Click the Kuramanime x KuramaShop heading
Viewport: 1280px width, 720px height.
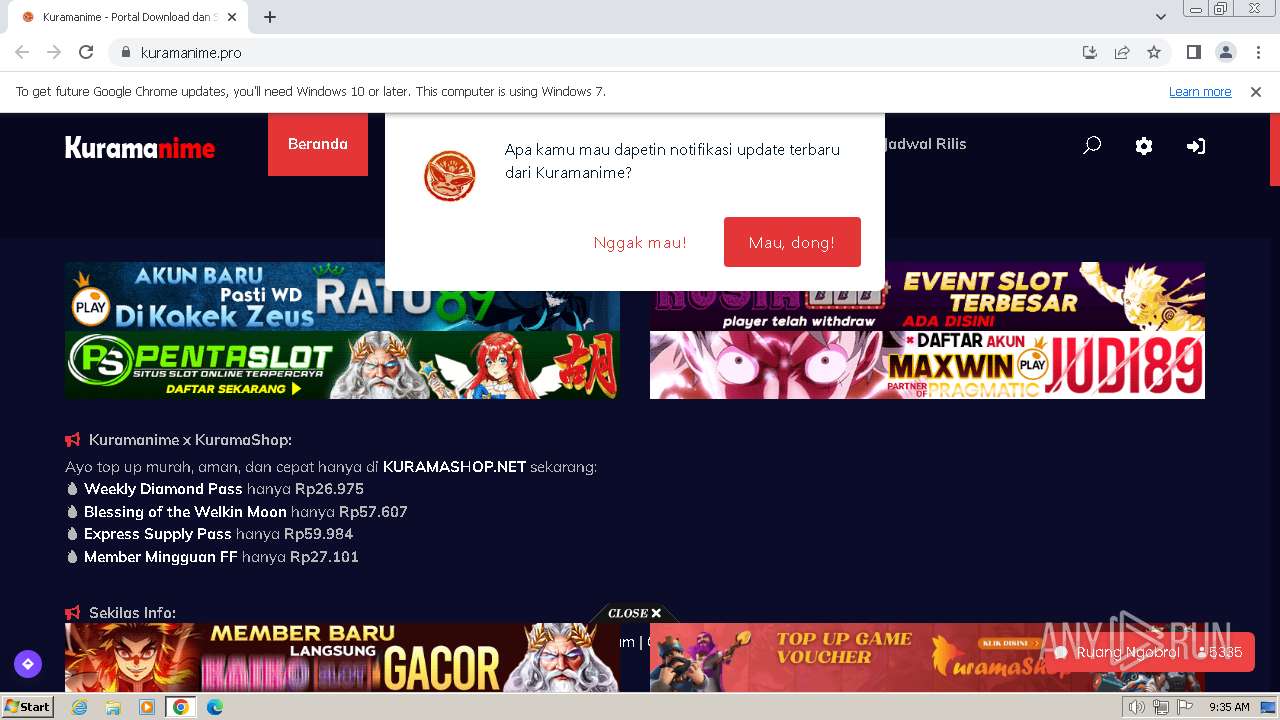(x=190, y=440)
